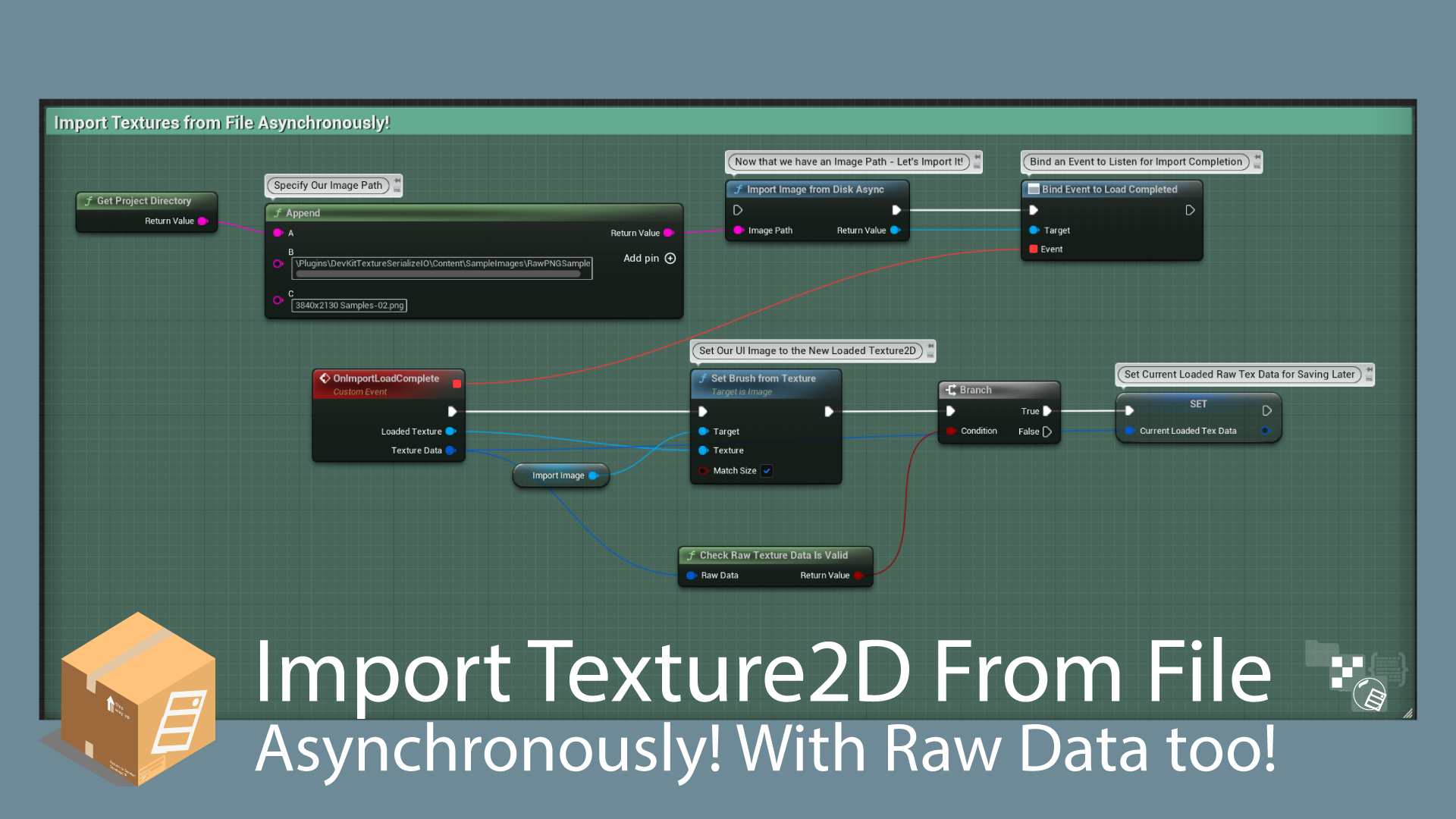Select the SET Current Loaded Tex Data node header
The width and height of the screenshot is (1456, 819).
click(1198, 404)
